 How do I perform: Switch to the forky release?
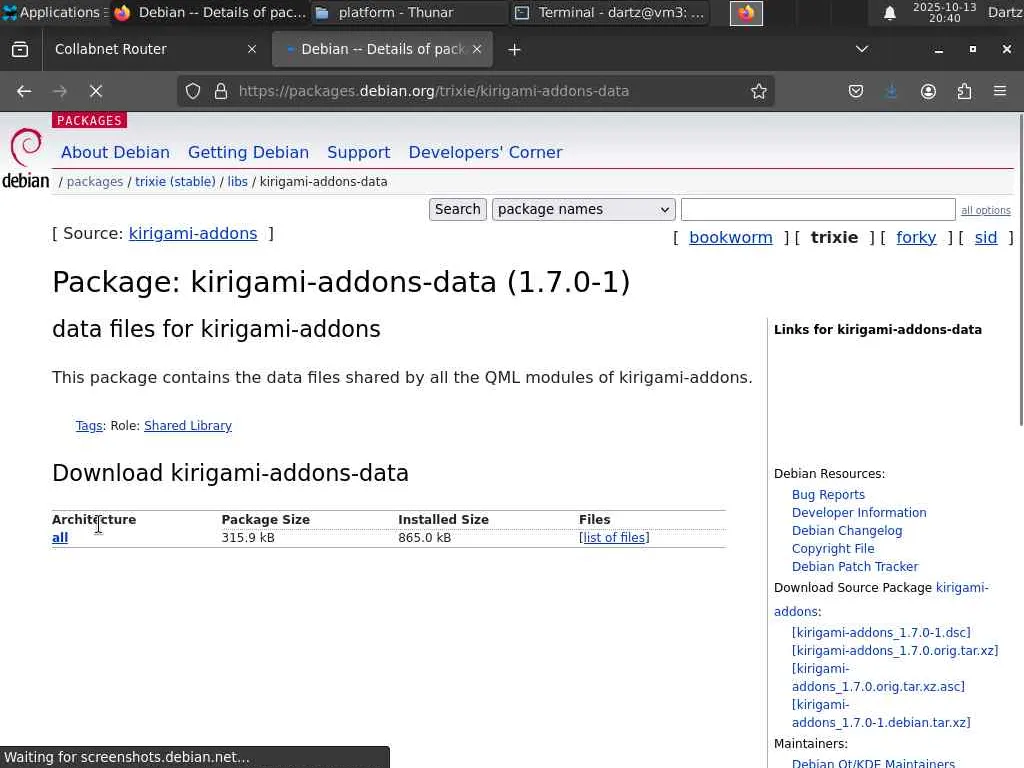[x=916, y=237]
